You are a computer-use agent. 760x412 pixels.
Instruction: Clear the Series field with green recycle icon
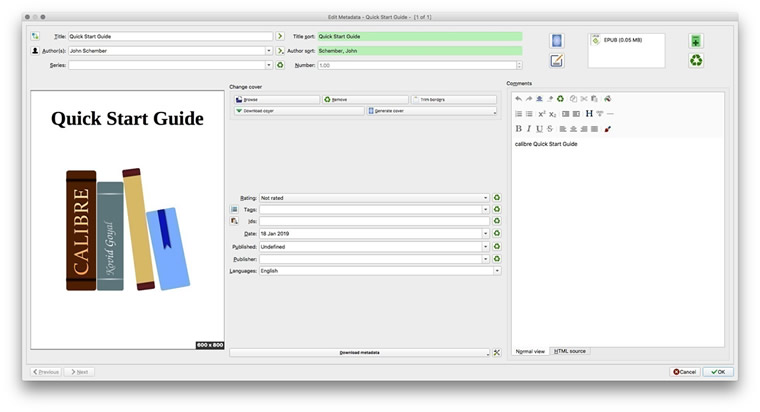[x=280, y=65]
